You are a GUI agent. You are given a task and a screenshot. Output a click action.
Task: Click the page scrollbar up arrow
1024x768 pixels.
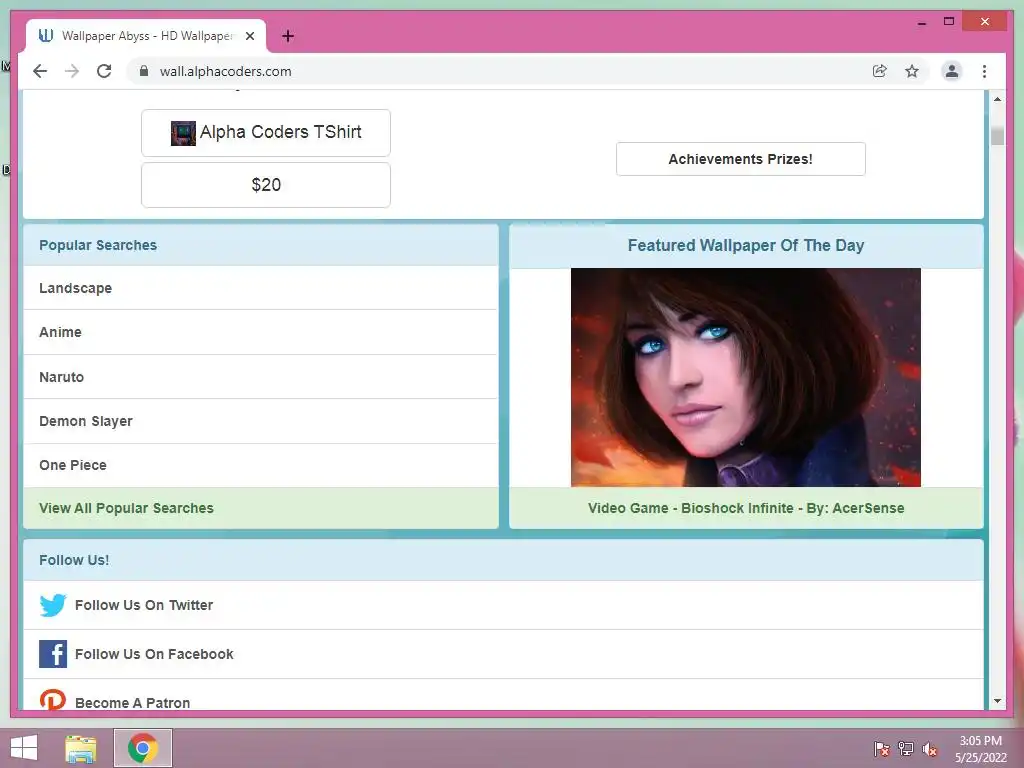[997, 99]
